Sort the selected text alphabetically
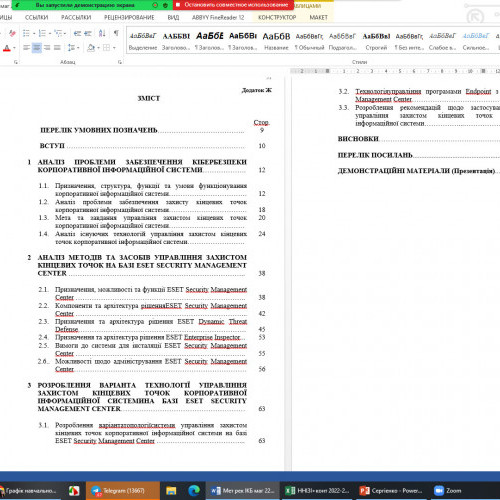 102,33
